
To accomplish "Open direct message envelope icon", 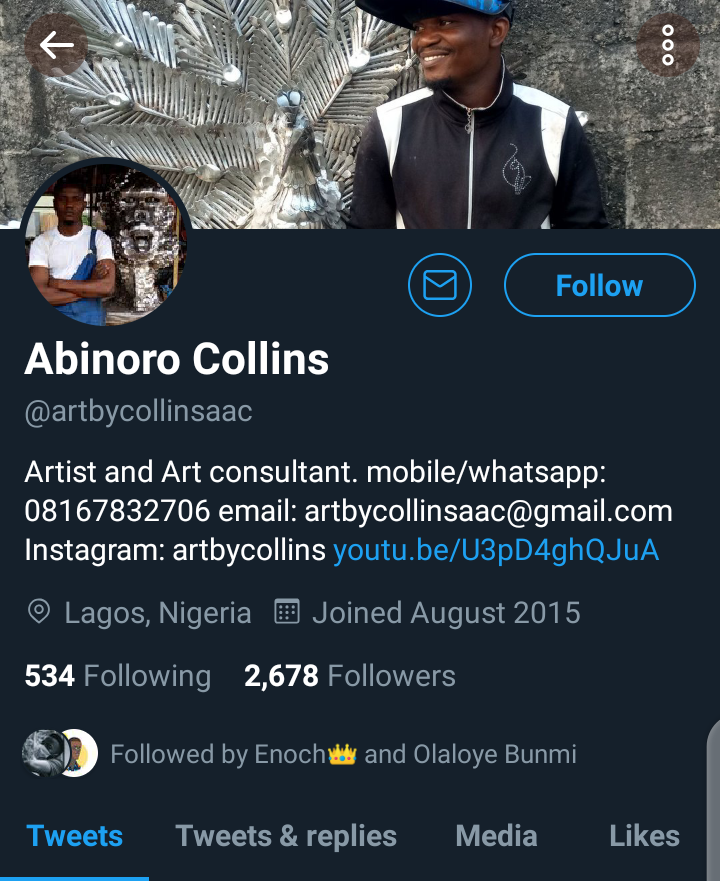I will tap(440, 285).
